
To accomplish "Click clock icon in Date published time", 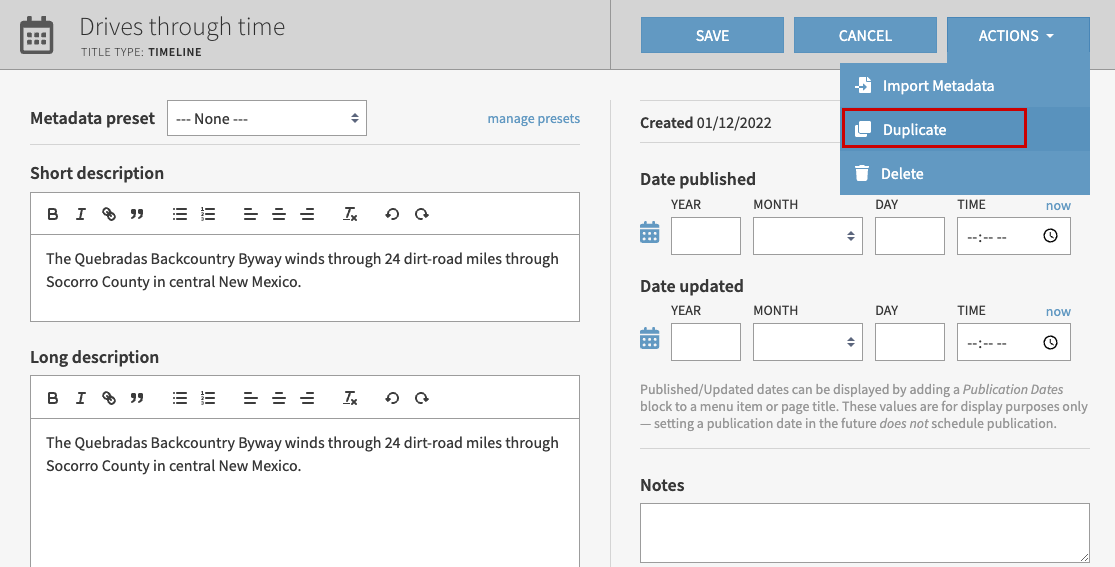I will pos(1050,236).
